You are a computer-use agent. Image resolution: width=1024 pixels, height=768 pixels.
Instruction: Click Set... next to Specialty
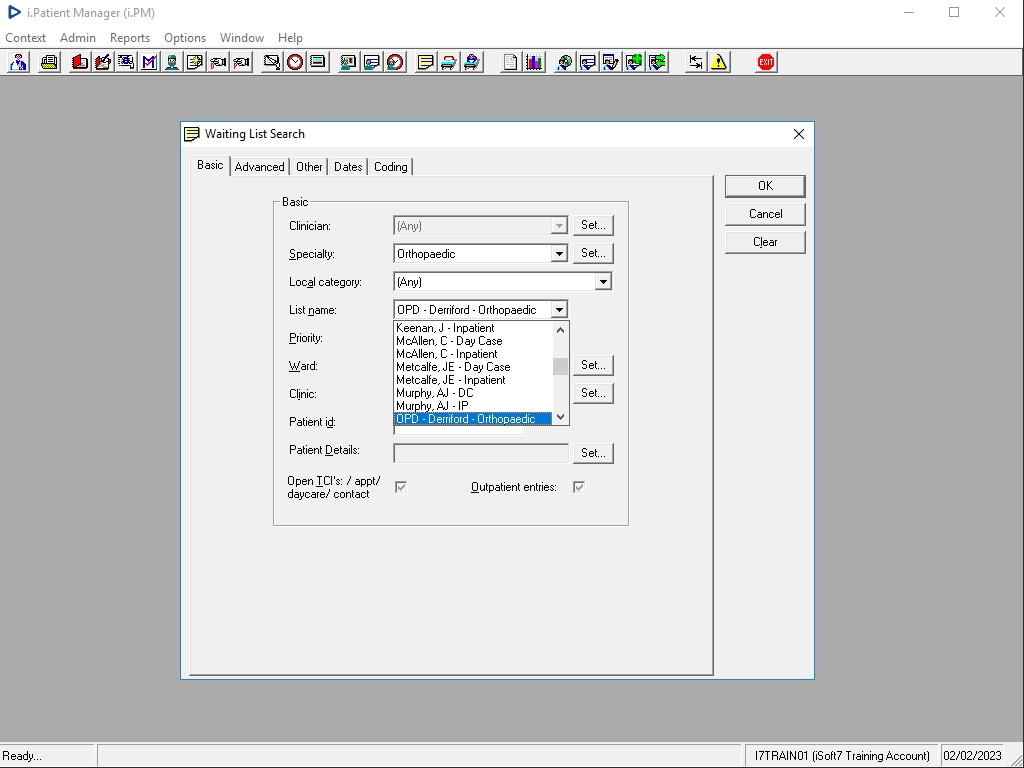[593, 253]
